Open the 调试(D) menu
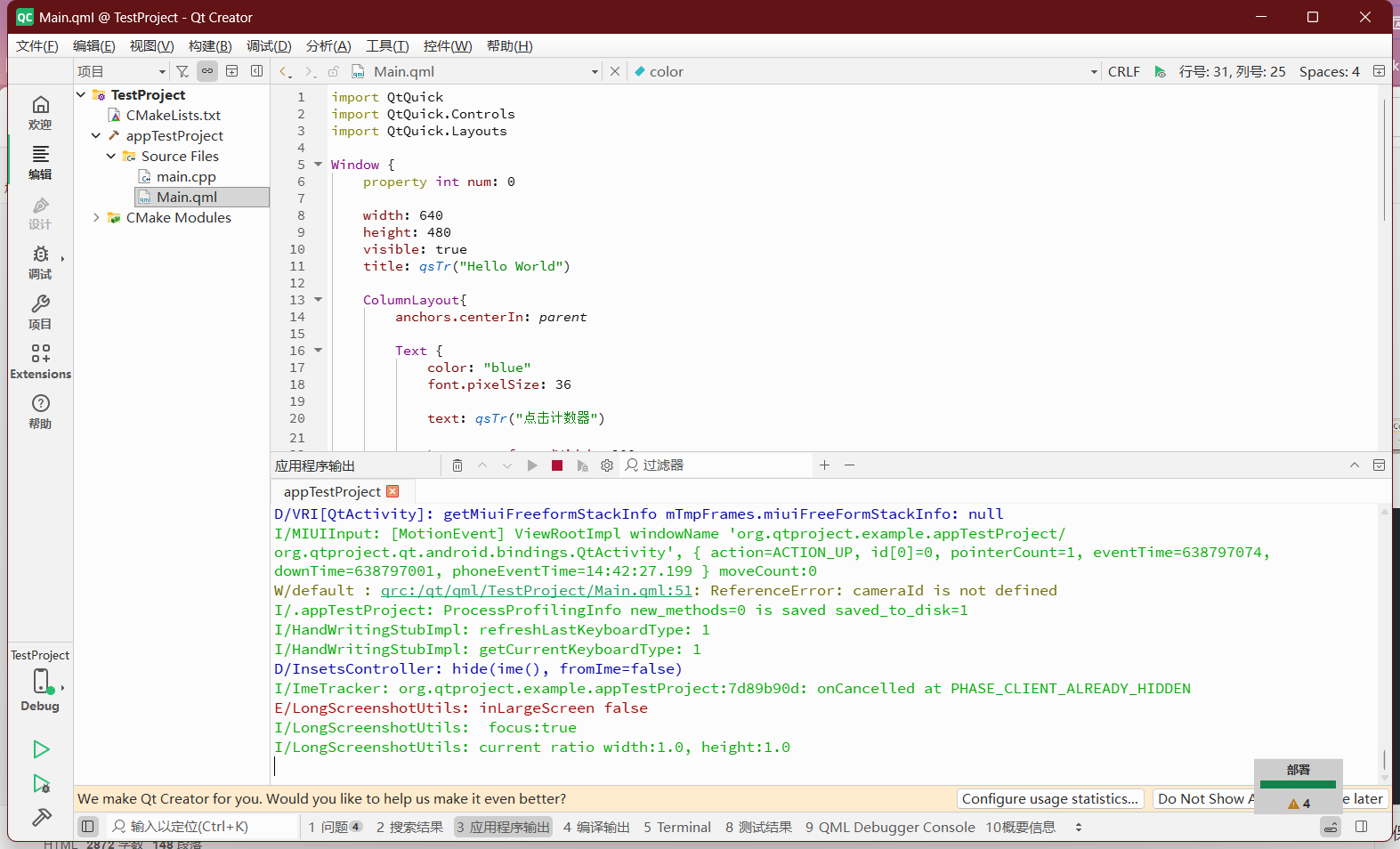Image resolution: width=1400 pixels, height=849 pixels. click(x=269, y=46)
